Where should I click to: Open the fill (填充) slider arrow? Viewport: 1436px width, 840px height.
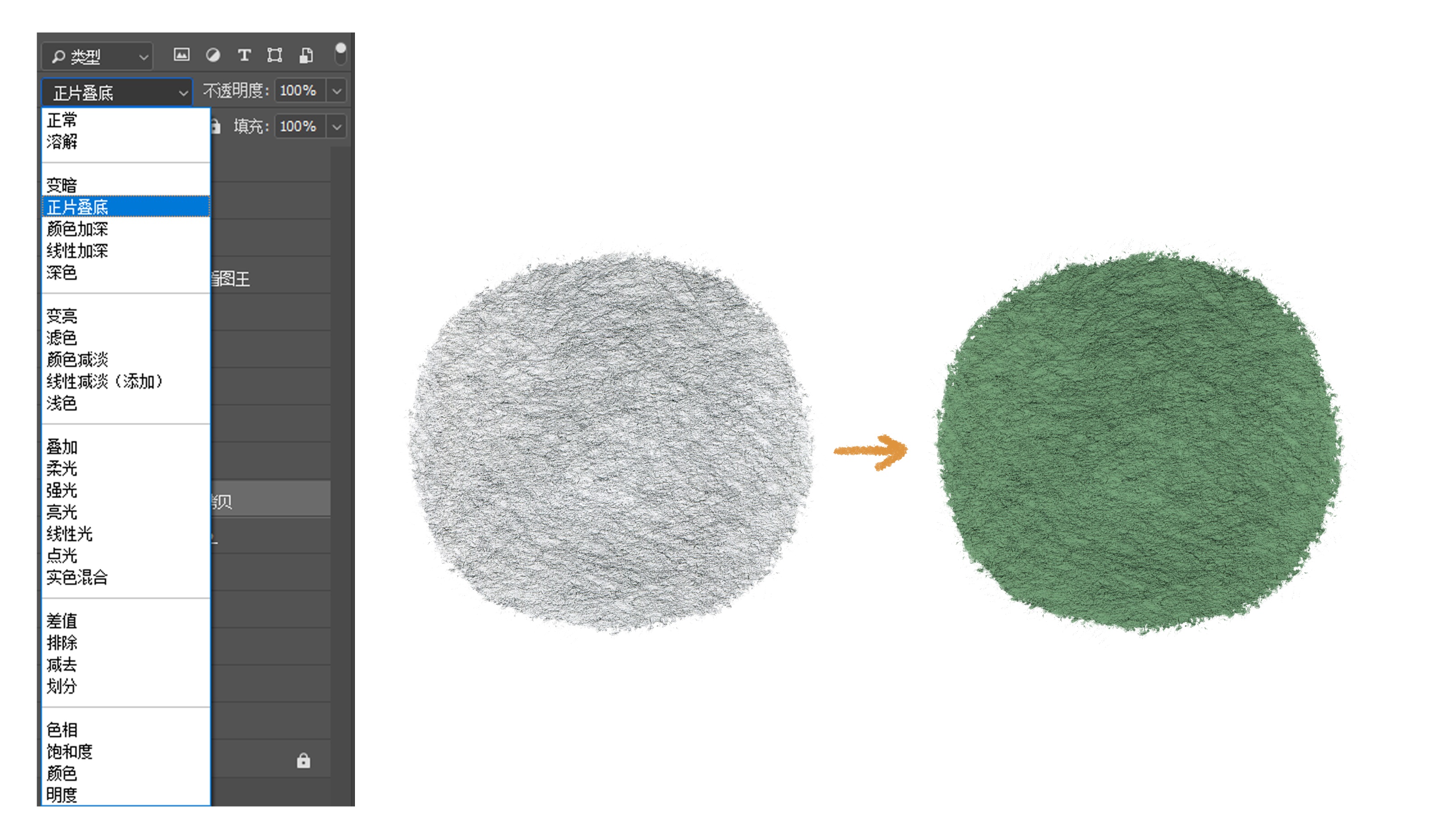point(337,126)
